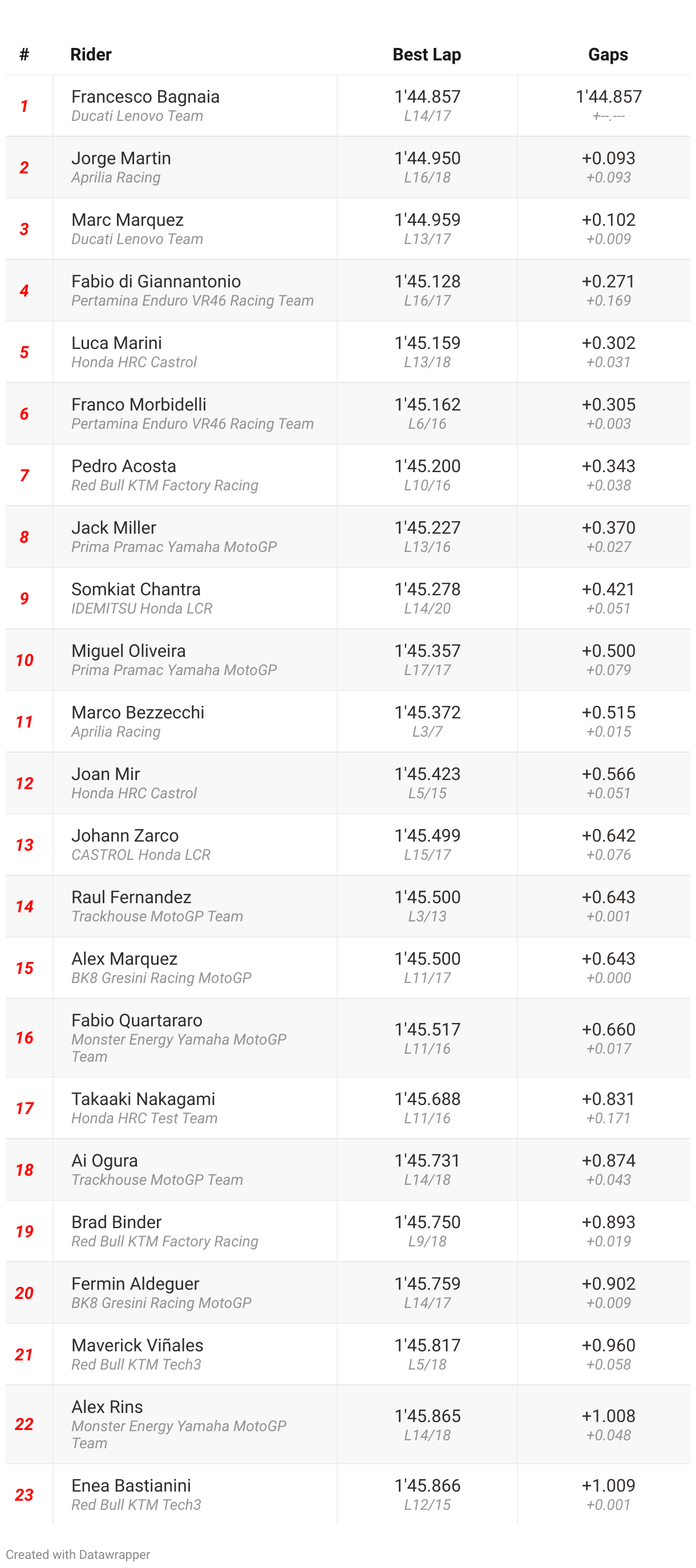696x1568 pixels.
Task: Select Marco Bezzecchi's rider name
Action: [137, 712]
